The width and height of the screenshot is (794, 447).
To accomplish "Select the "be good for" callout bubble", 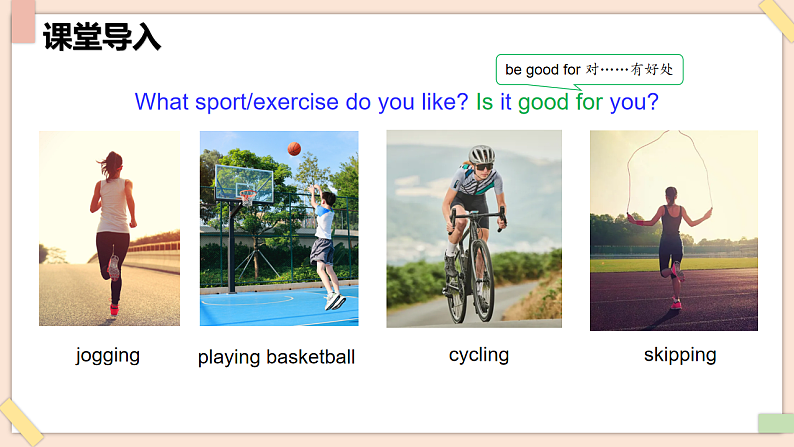I will coord(590,69).
